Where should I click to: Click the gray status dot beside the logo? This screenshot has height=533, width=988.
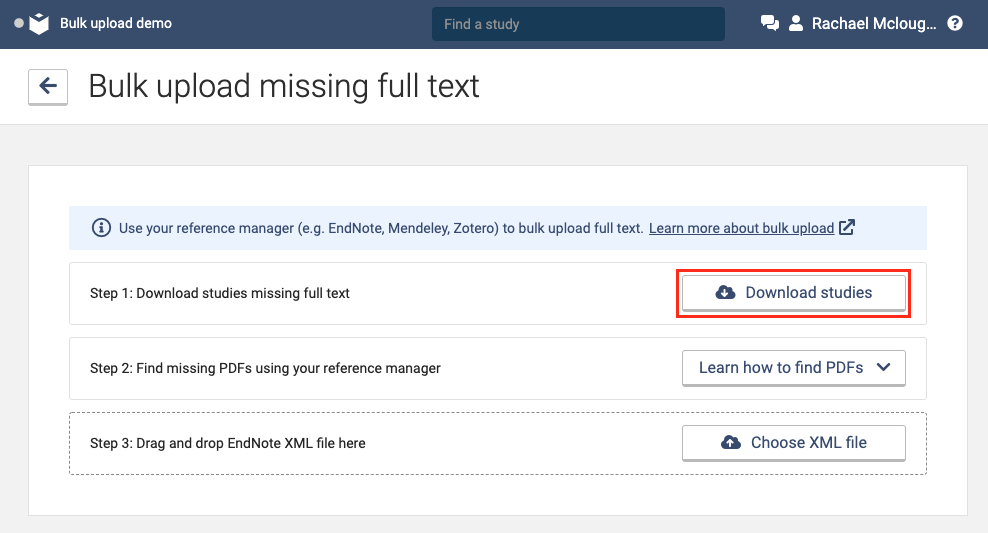coord(18,23)
